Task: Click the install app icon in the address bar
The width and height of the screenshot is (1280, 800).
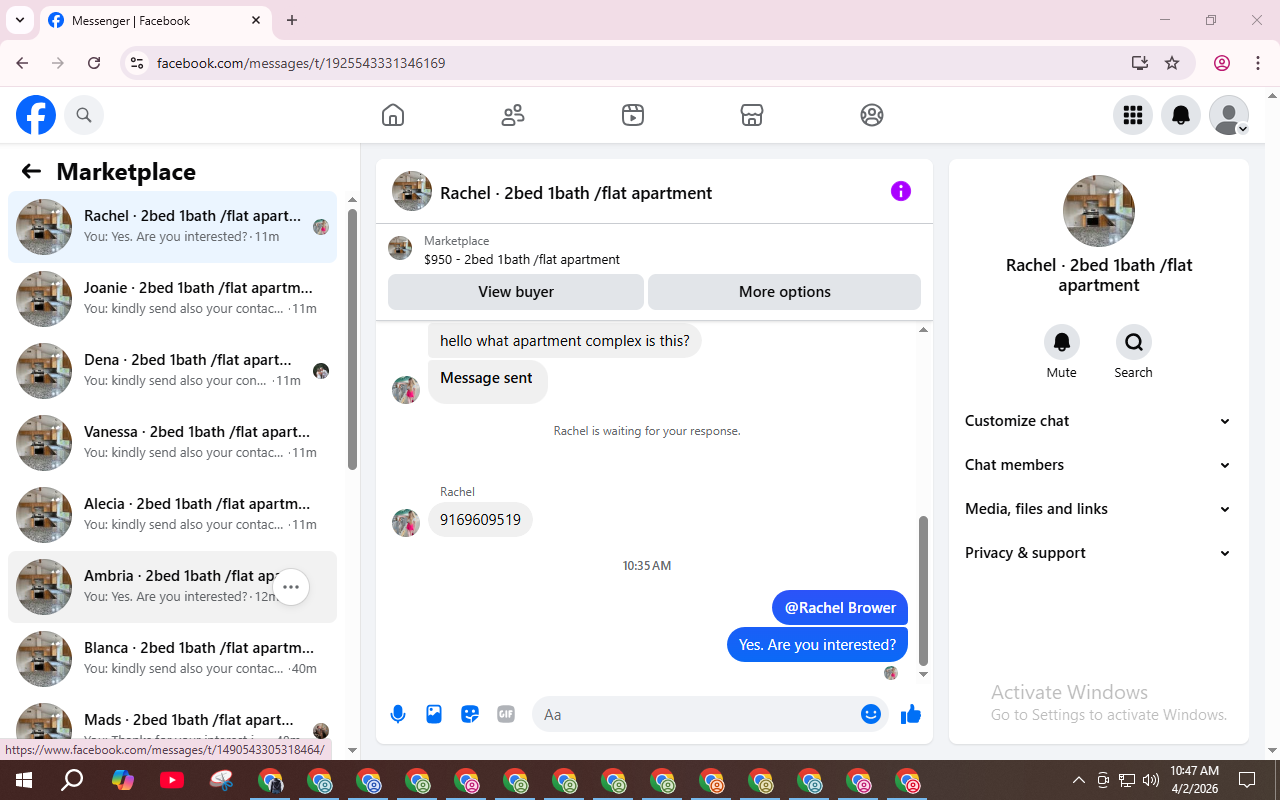Action: click(1140, 63)
